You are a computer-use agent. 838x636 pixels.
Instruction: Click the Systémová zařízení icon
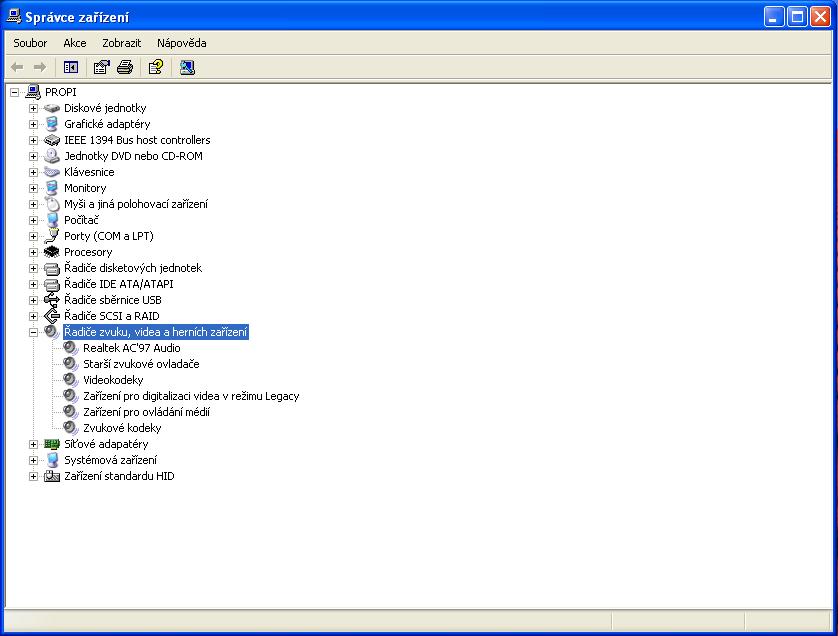click(52, 460)
